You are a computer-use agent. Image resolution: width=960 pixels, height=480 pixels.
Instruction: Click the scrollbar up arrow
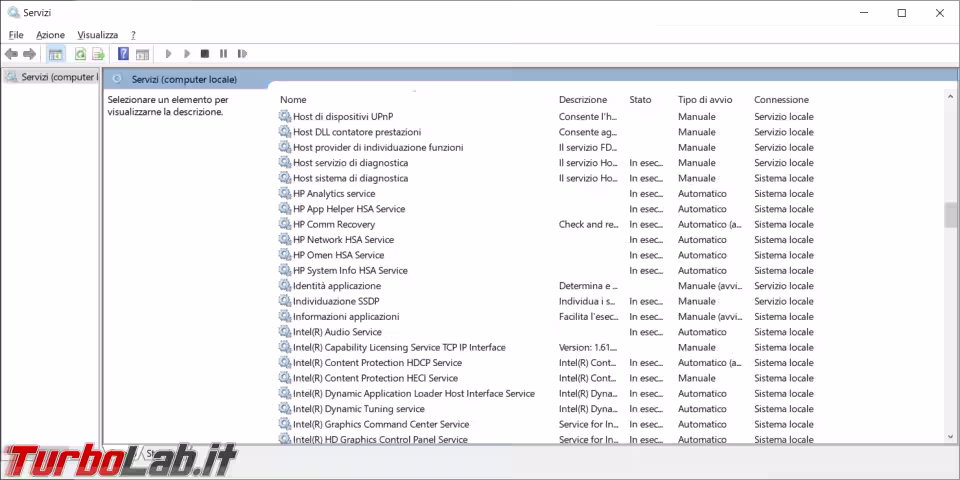coord(950,96)
